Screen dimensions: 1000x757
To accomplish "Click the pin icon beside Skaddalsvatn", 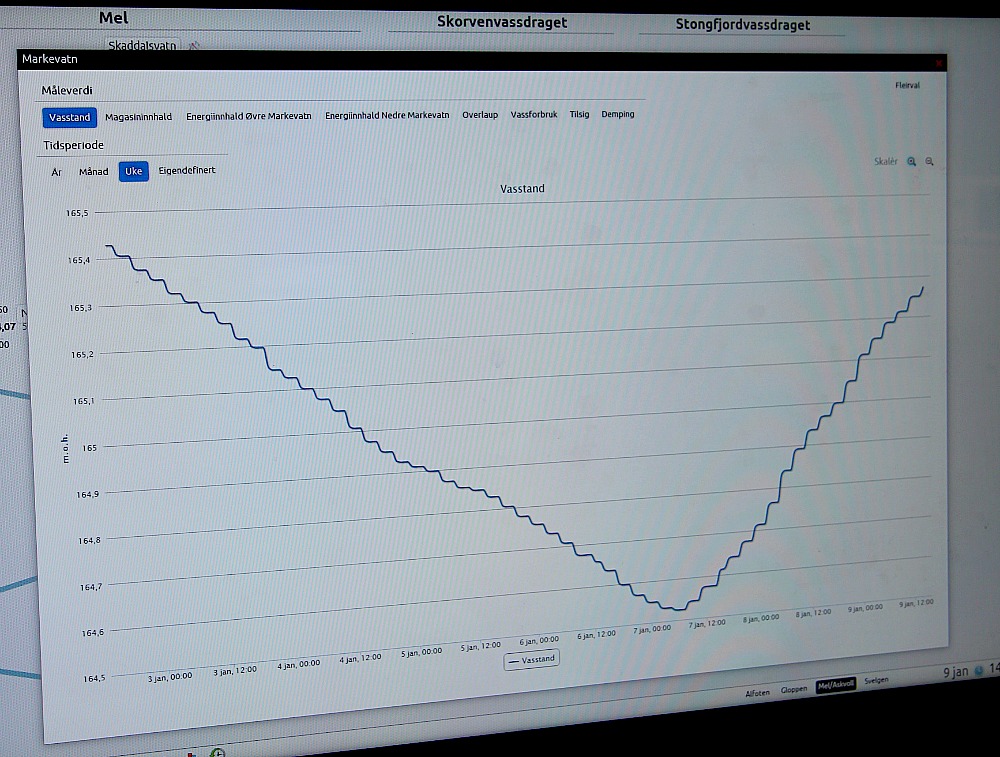I will (x=194, y=46).
